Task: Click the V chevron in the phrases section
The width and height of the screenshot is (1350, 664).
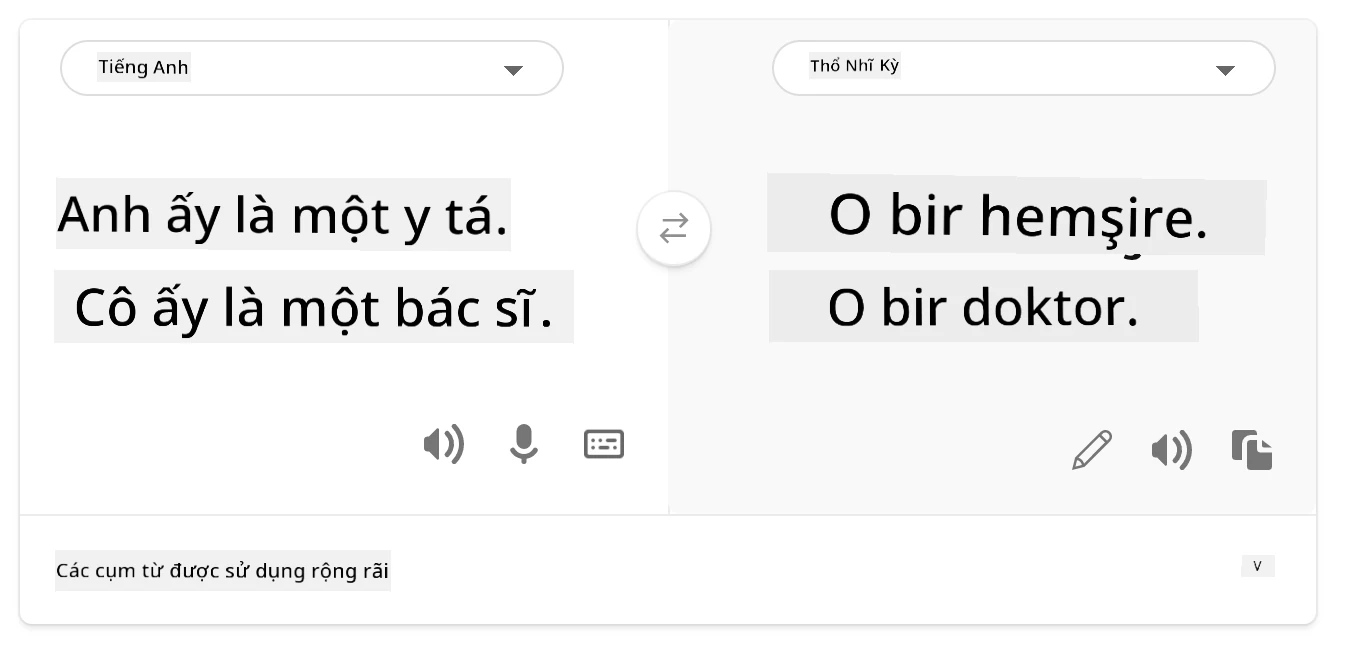Action: pyautogui.click(x=1258, y=566)
